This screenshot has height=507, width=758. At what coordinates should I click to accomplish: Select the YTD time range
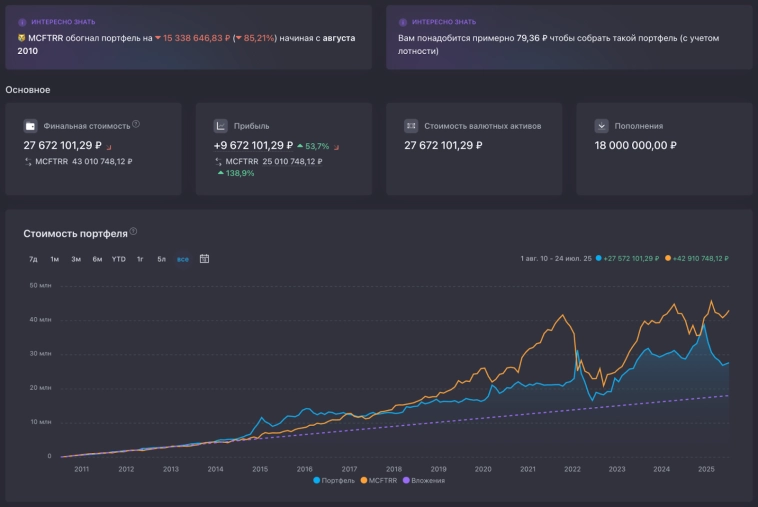coord(118,259)
